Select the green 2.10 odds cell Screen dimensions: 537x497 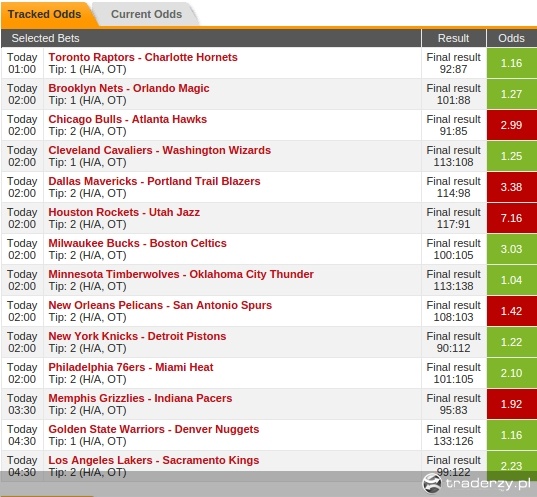point(512,373)
